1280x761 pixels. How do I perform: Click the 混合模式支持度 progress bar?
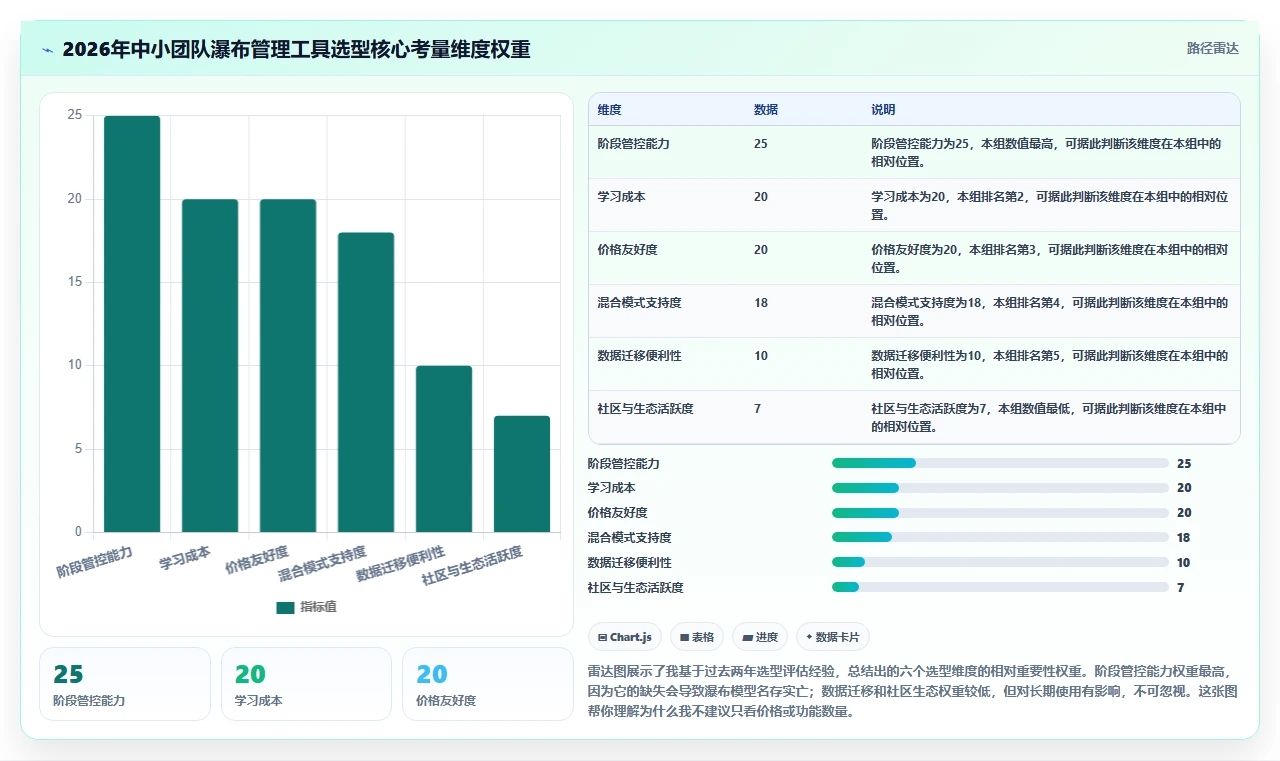(x=1000, y=537)
